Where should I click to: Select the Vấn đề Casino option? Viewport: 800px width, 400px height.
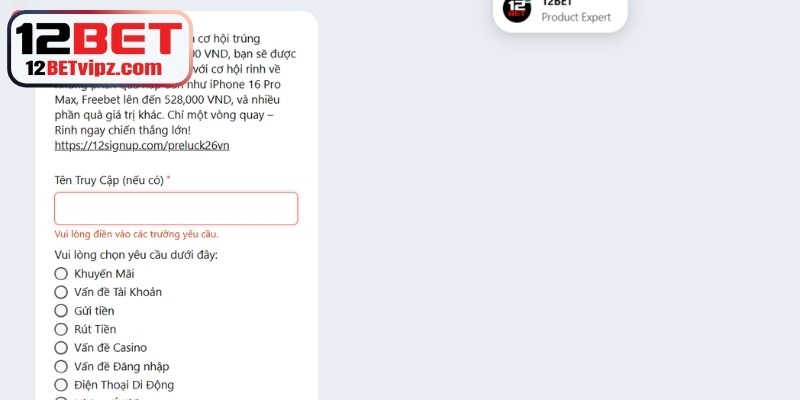point(61,347)
